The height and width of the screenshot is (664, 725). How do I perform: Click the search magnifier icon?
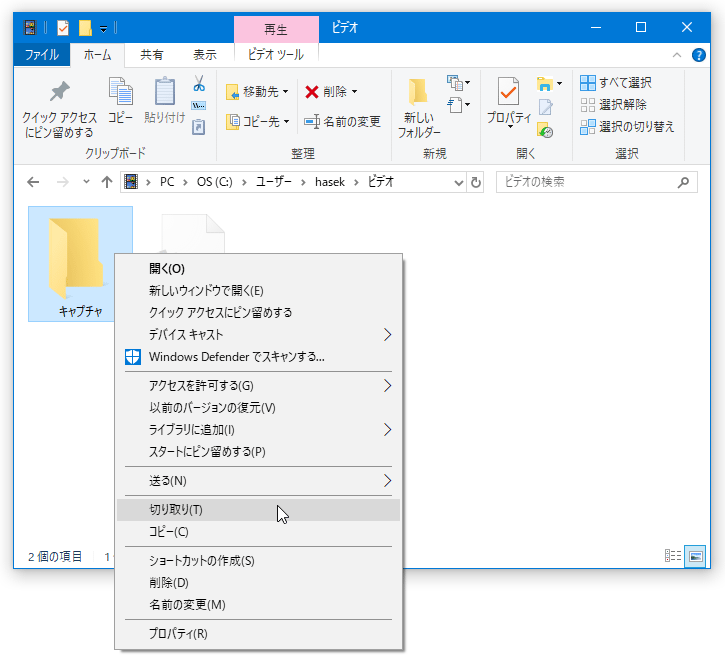pyautogui.click(x=683, y=182)
